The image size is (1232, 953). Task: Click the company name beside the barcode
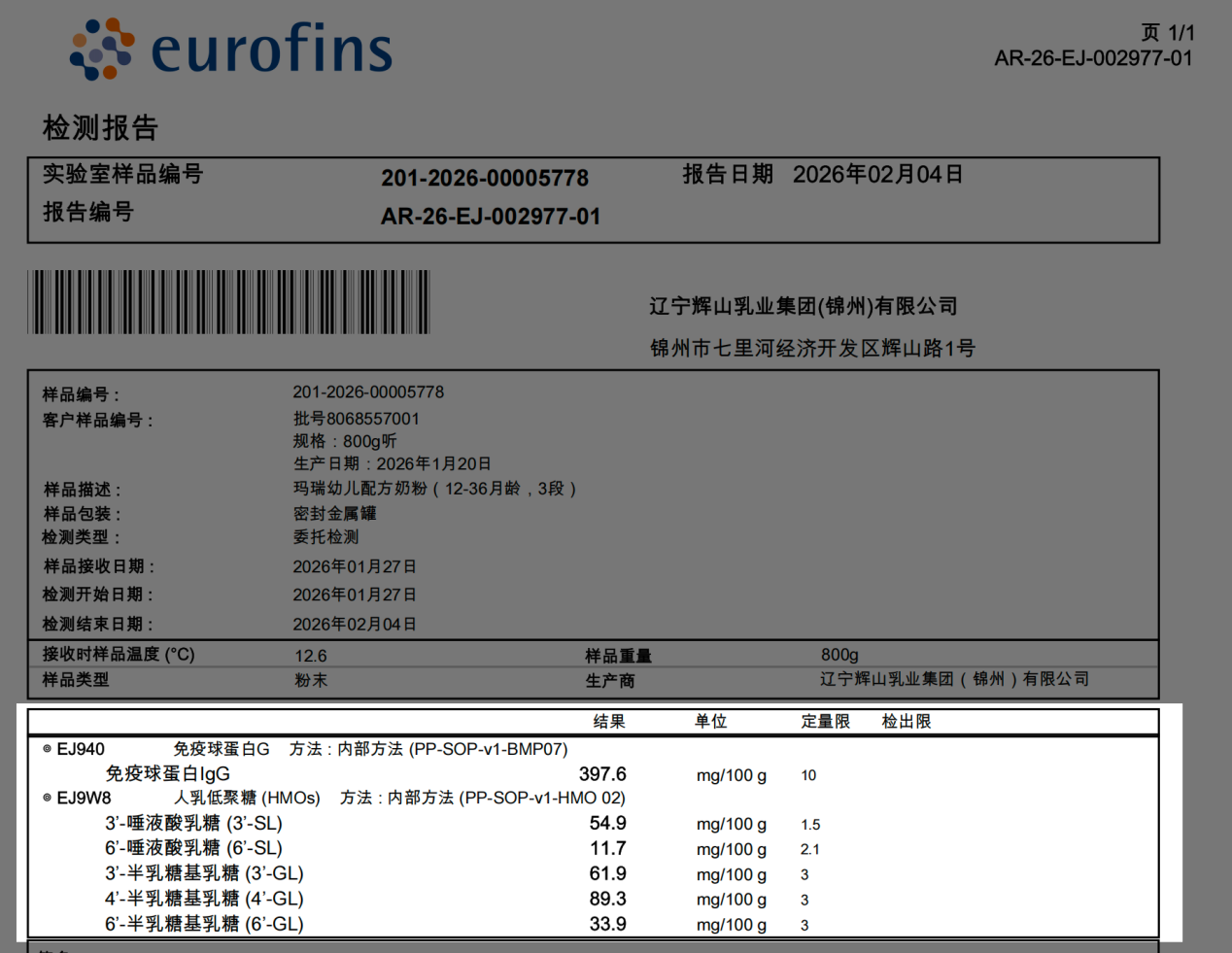pos(804,306)
